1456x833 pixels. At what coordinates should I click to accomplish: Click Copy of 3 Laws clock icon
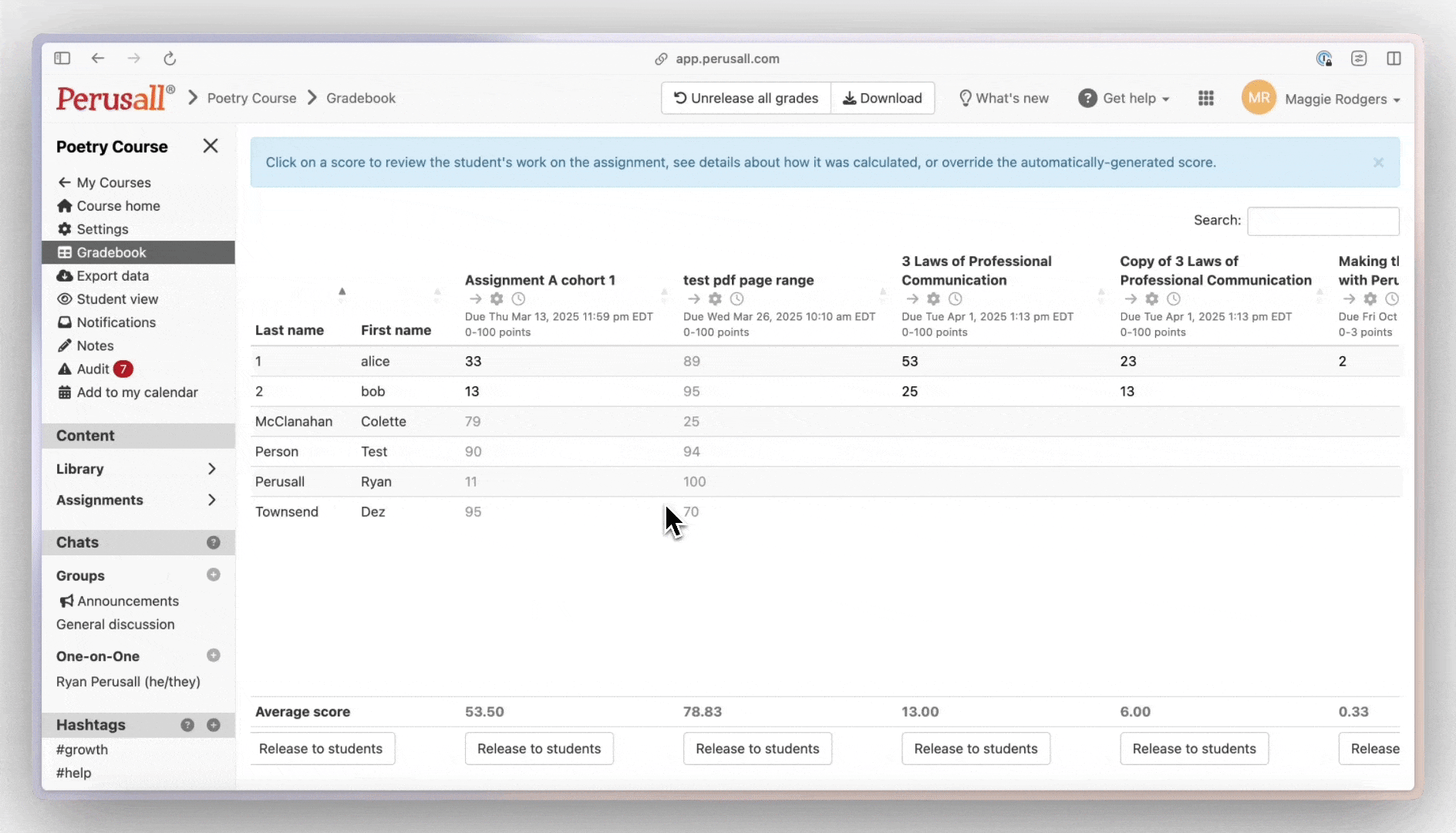pyautogui.click(x=1174, y=299)
